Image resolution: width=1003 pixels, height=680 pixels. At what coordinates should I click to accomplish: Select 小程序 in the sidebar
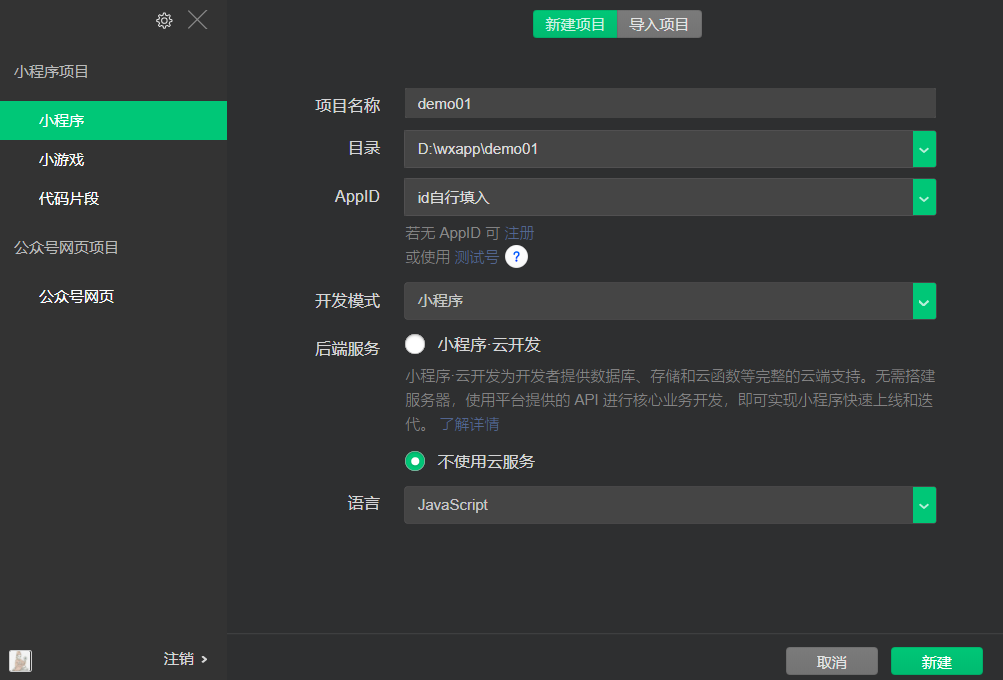113,120
